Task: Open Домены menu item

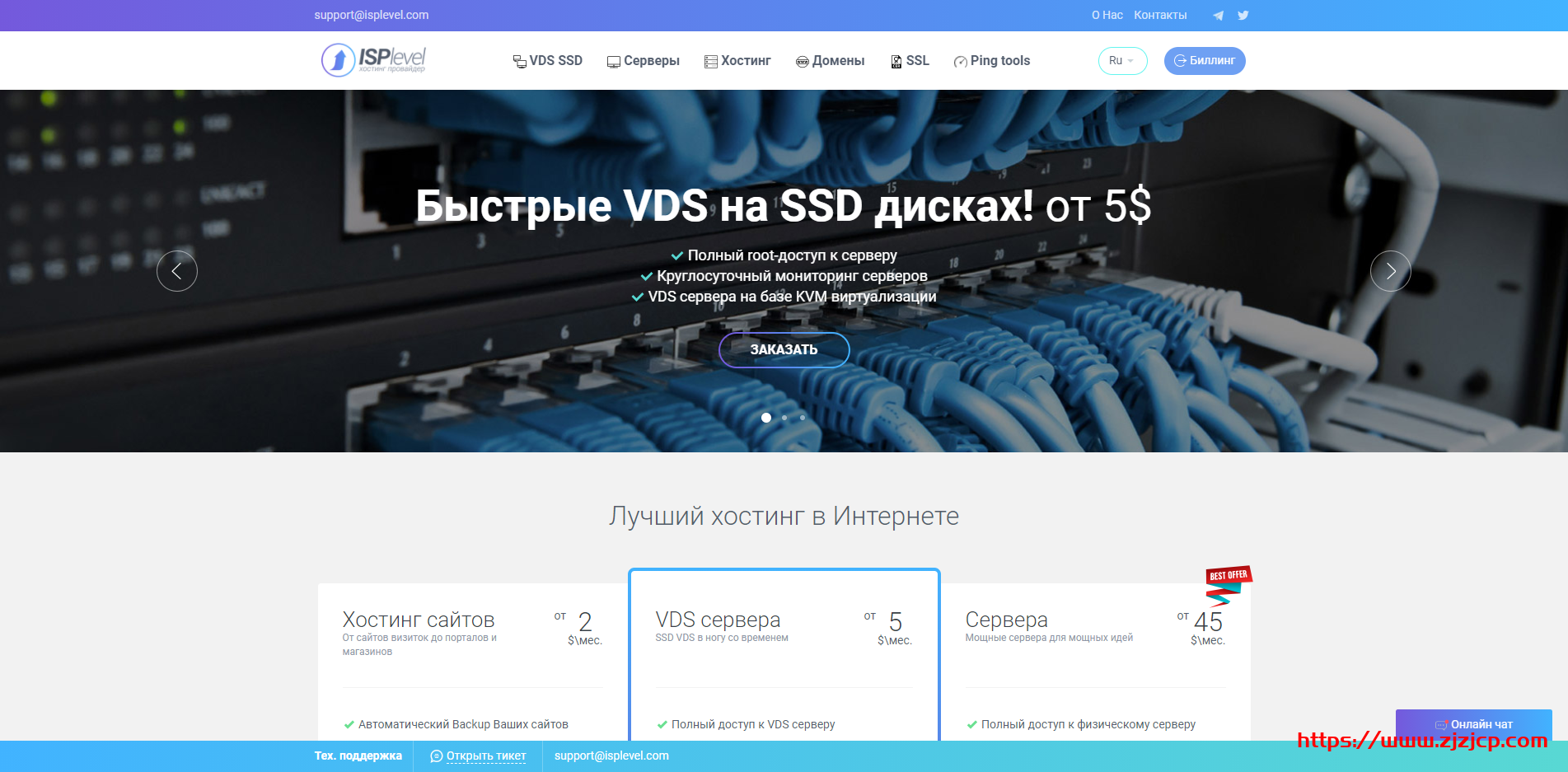Action: [x=831, y=61]
